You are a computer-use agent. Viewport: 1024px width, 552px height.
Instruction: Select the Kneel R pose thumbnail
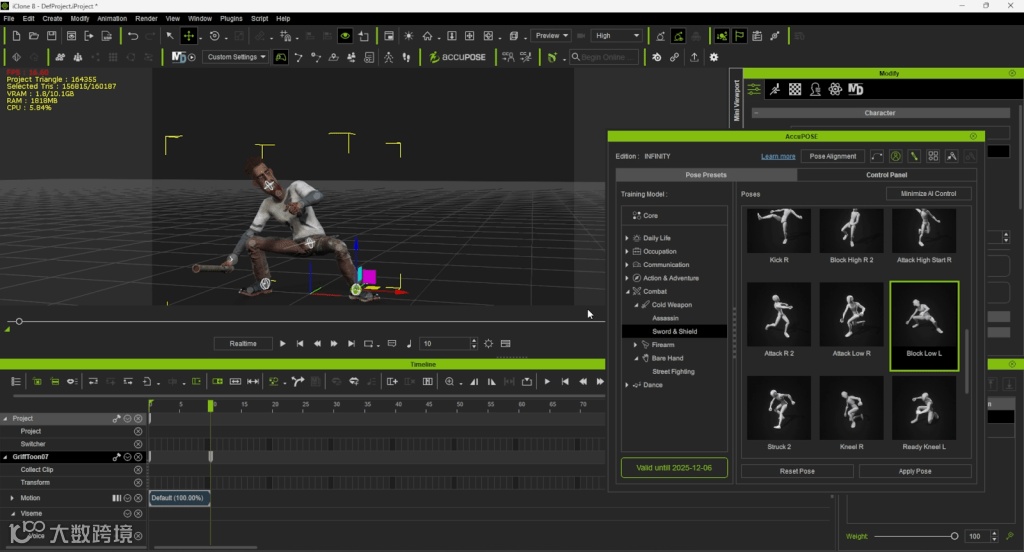point(851,409)
